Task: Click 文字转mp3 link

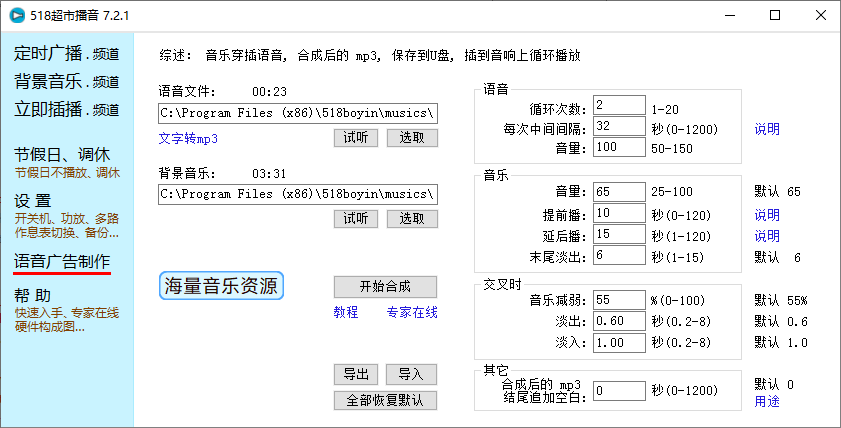Action: (188, 138)
